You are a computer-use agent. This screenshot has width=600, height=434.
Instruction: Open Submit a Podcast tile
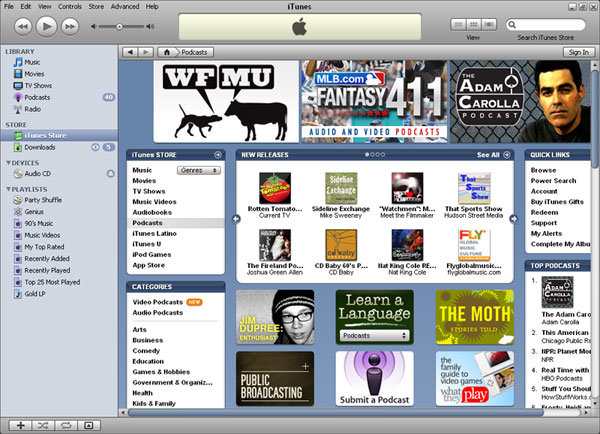374,379
